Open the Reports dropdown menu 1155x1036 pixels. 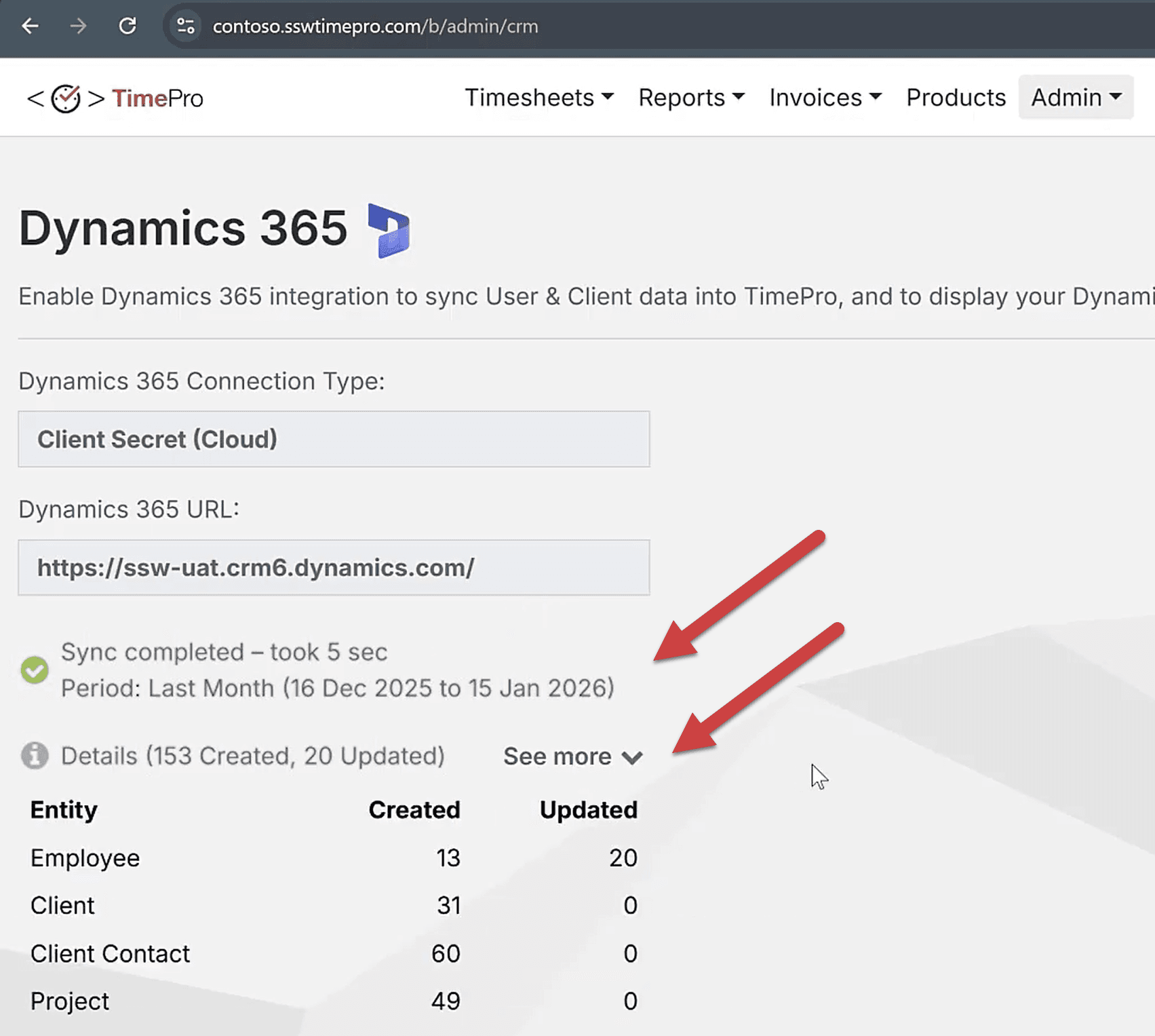pyautogui.click(x=691, y=98)
